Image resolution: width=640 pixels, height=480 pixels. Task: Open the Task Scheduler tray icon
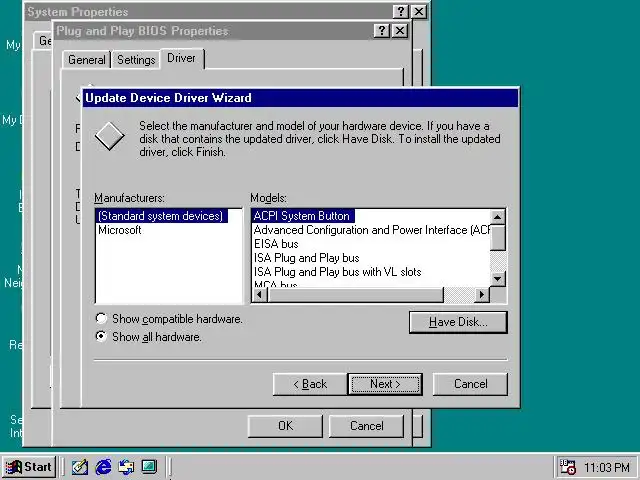[x=567, y=467]
